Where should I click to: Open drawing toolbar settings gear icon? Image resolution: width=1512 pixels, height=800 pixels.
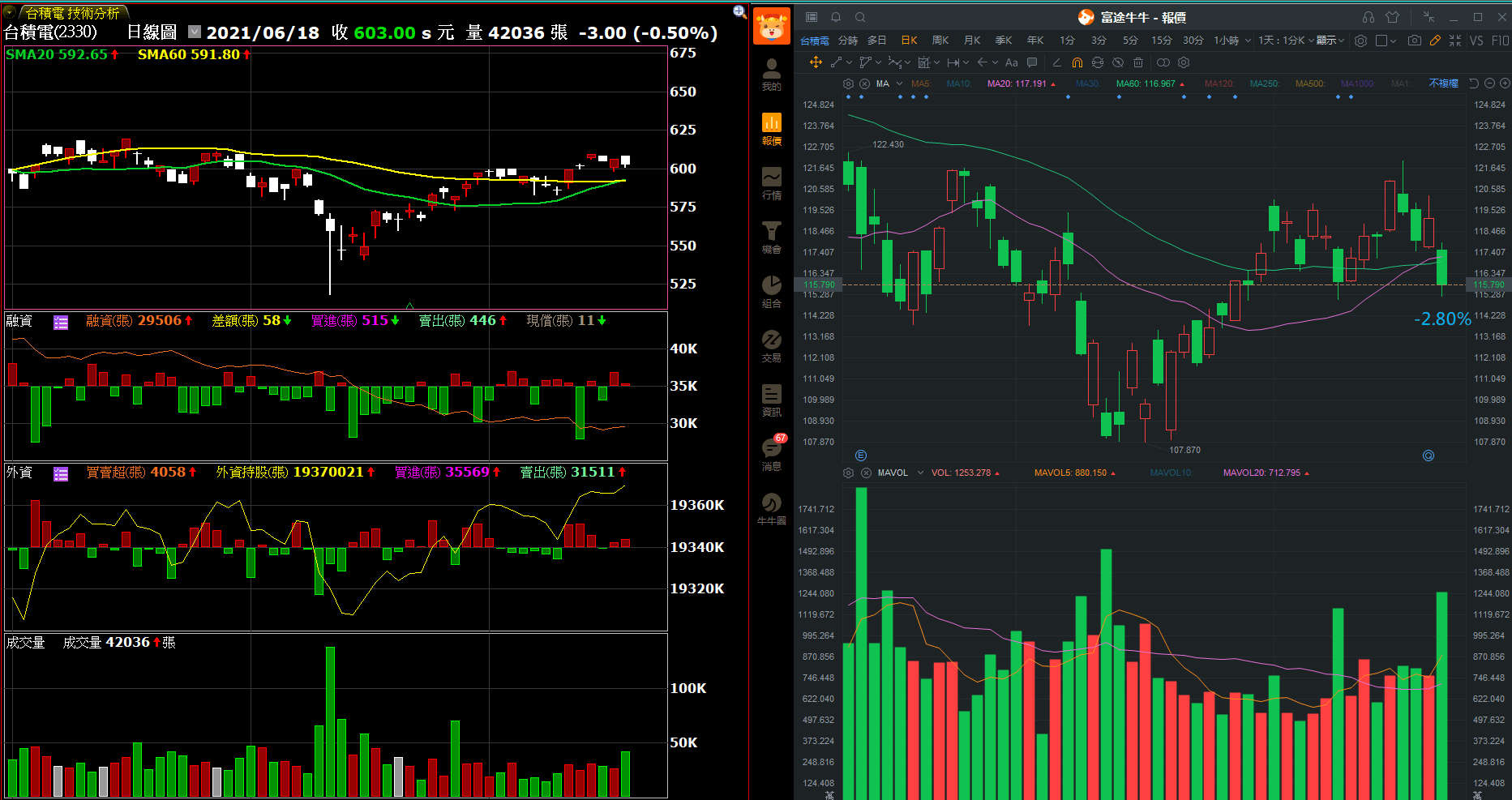tap(1184, 62)
